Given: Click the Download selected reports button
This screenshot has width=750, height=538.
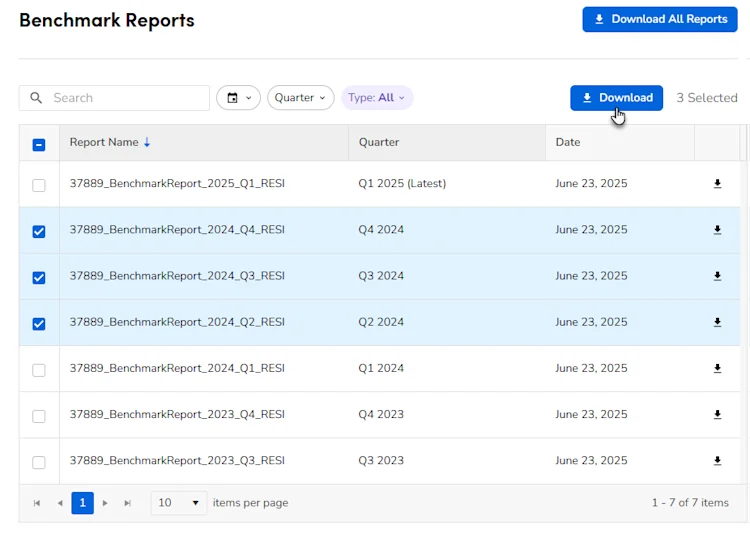Looking at the screenshot, I should (616, 98).
